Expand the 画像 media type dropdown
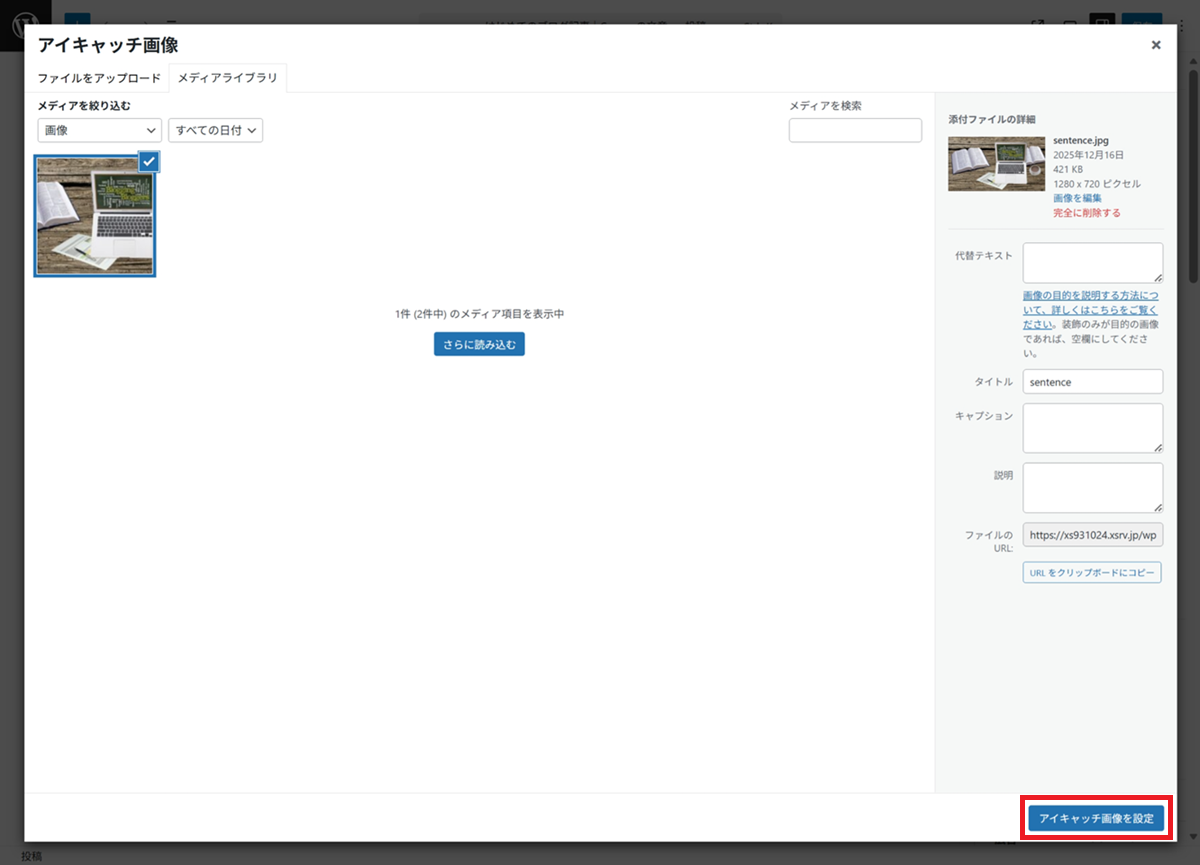This screenshot has height=865, width=1200. [x=99, y=130]
